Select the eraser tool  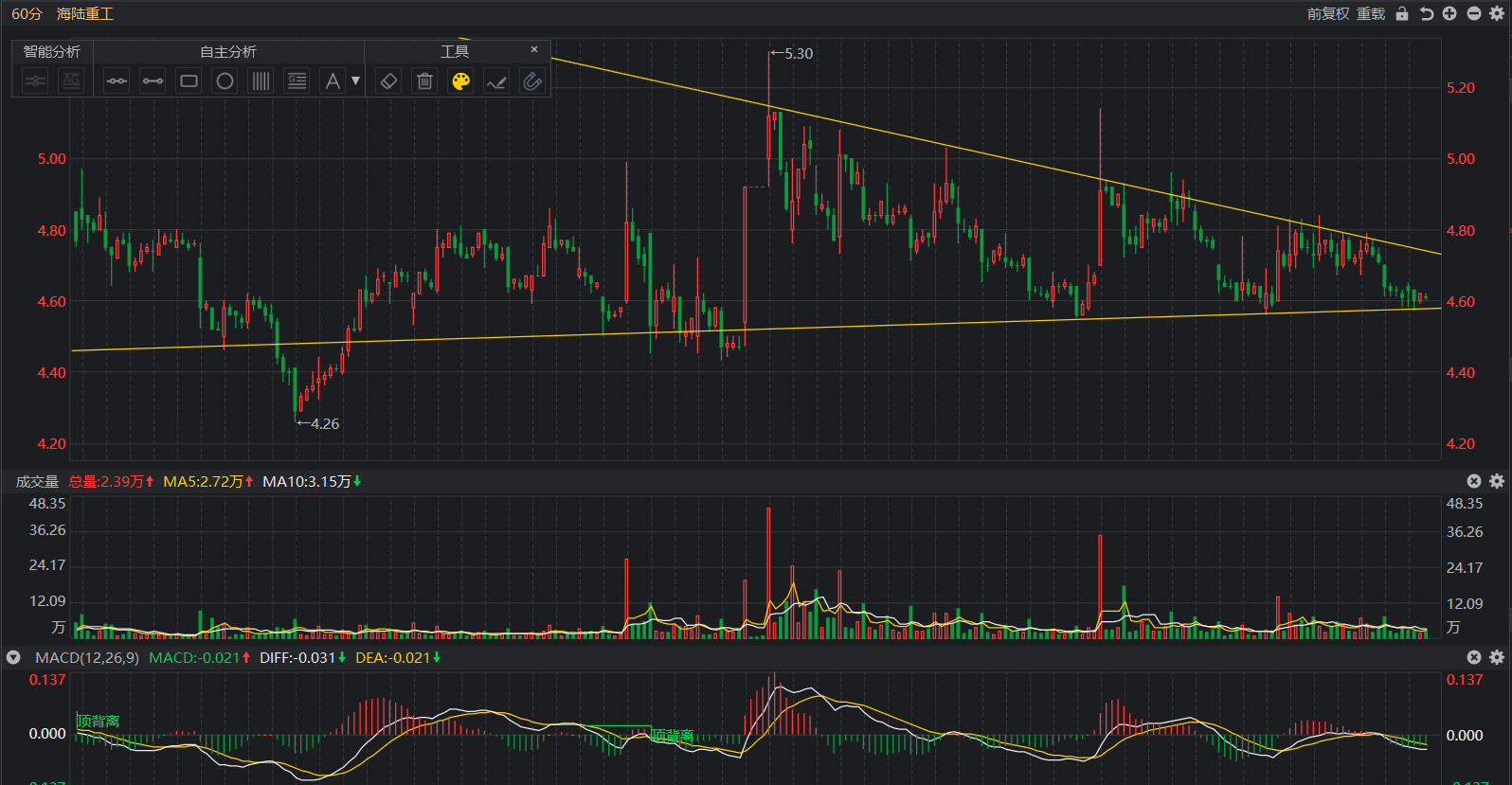(x=388, y=81)
